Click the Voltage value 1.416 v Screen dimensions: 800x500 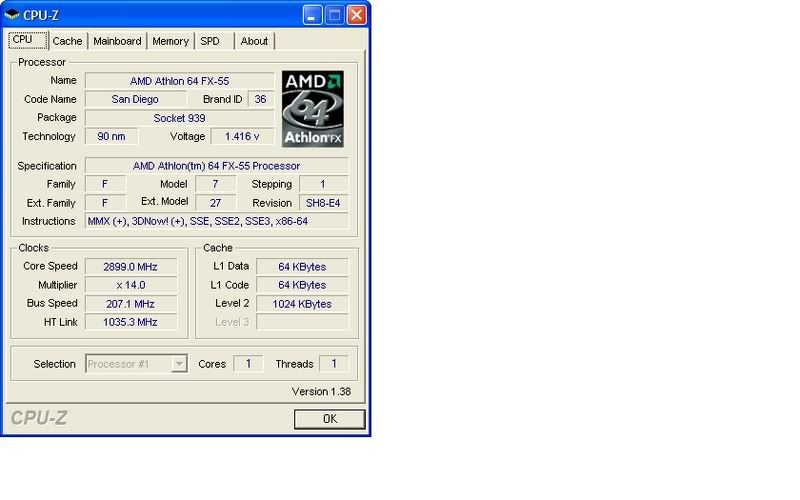242,136
